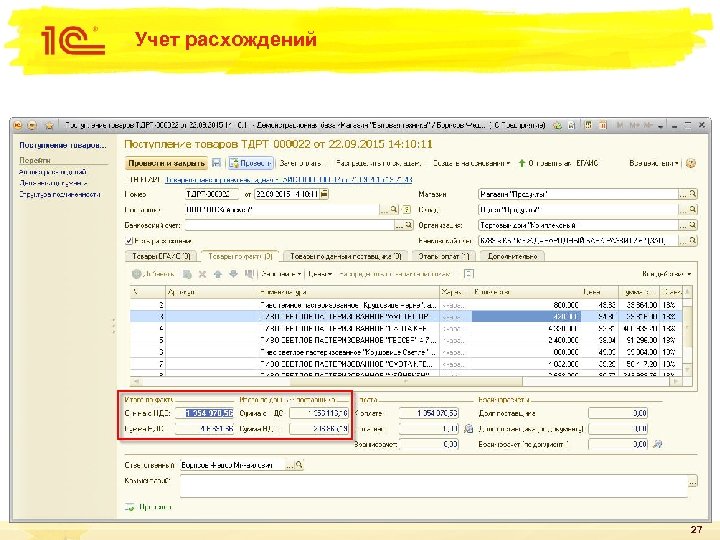Click the Номер input field
This screenshot has height=540, width=720.
[212, 194]
